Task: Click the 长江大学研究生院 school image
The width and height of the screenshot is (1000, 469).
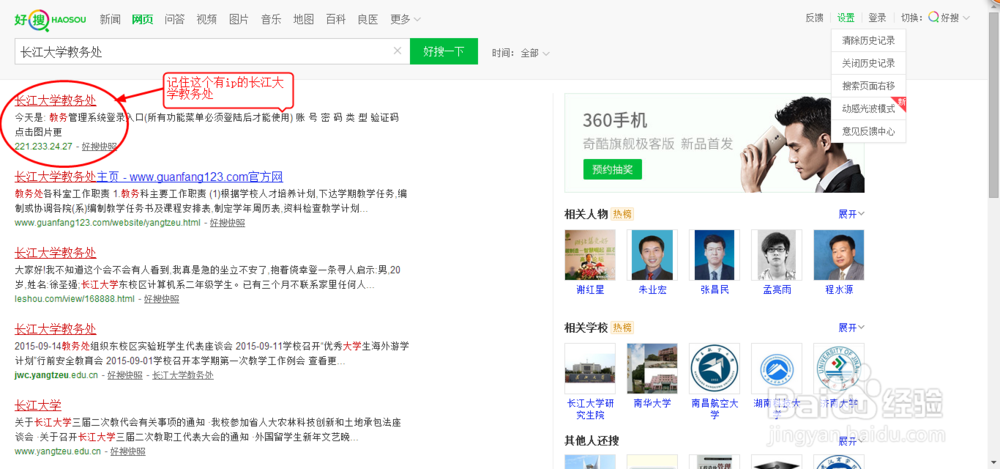Action: [590, 368]
